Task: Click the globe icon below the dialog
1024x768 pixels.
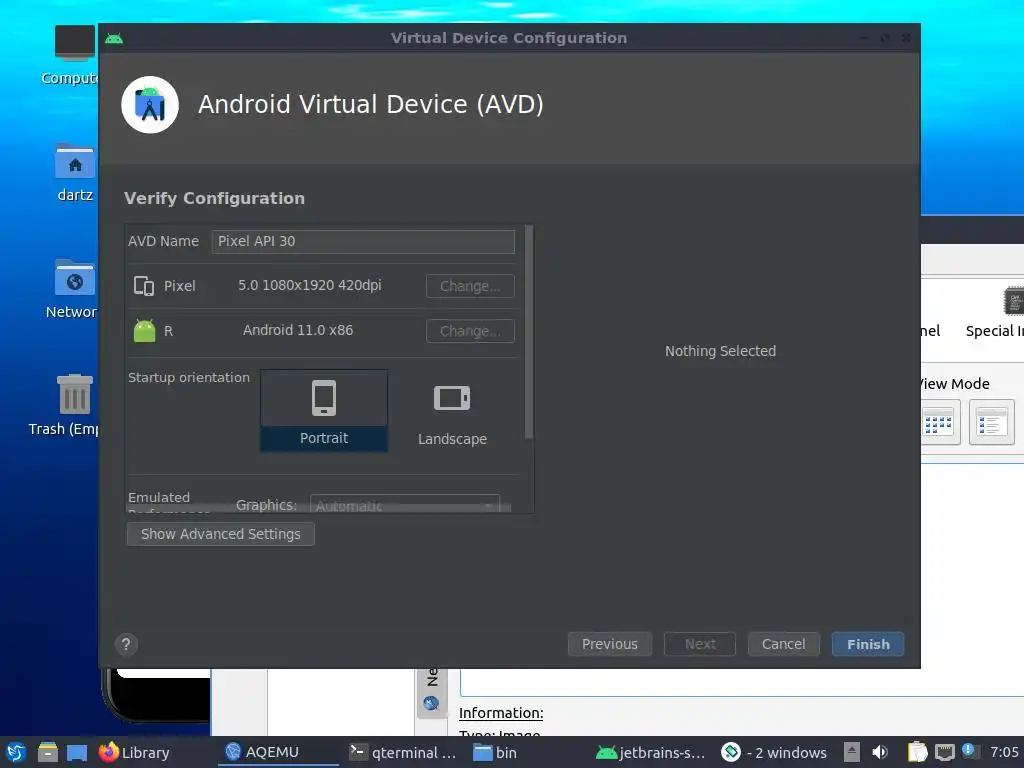Action: [431, 703]
